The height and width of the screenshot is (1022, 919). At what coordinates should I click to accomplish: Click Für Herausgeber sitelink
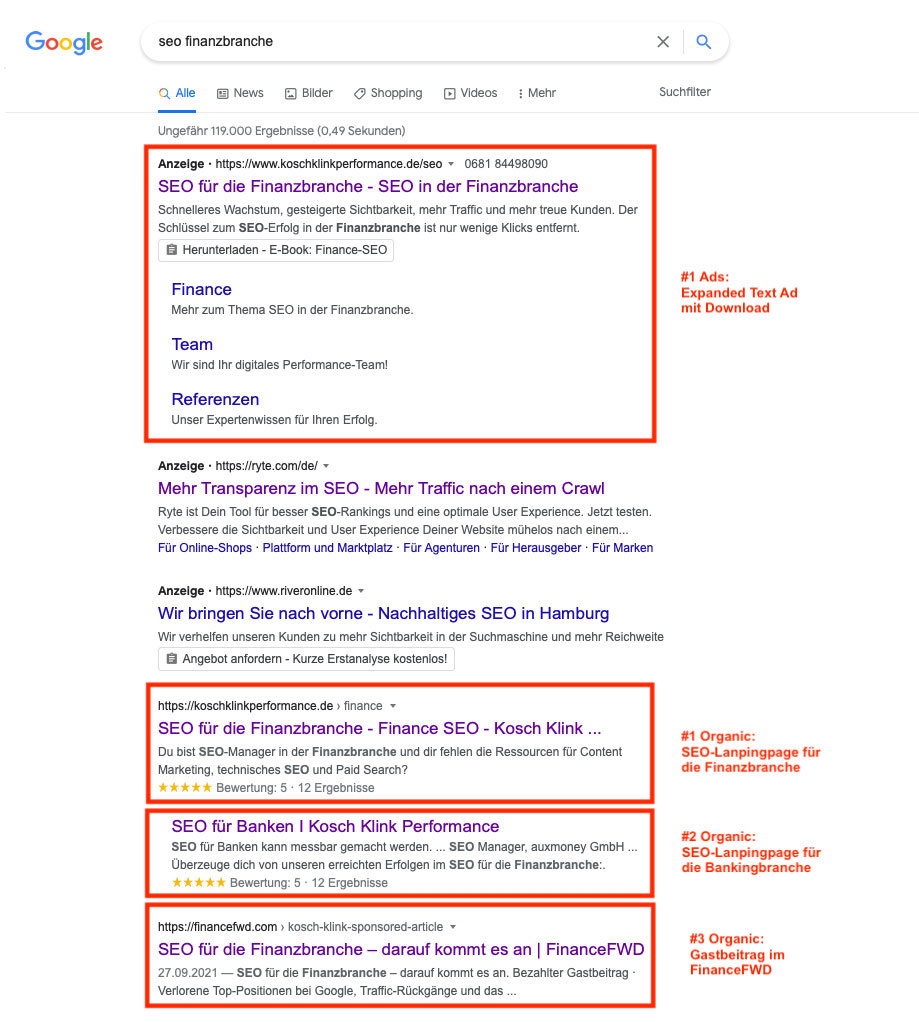(536, 548)
